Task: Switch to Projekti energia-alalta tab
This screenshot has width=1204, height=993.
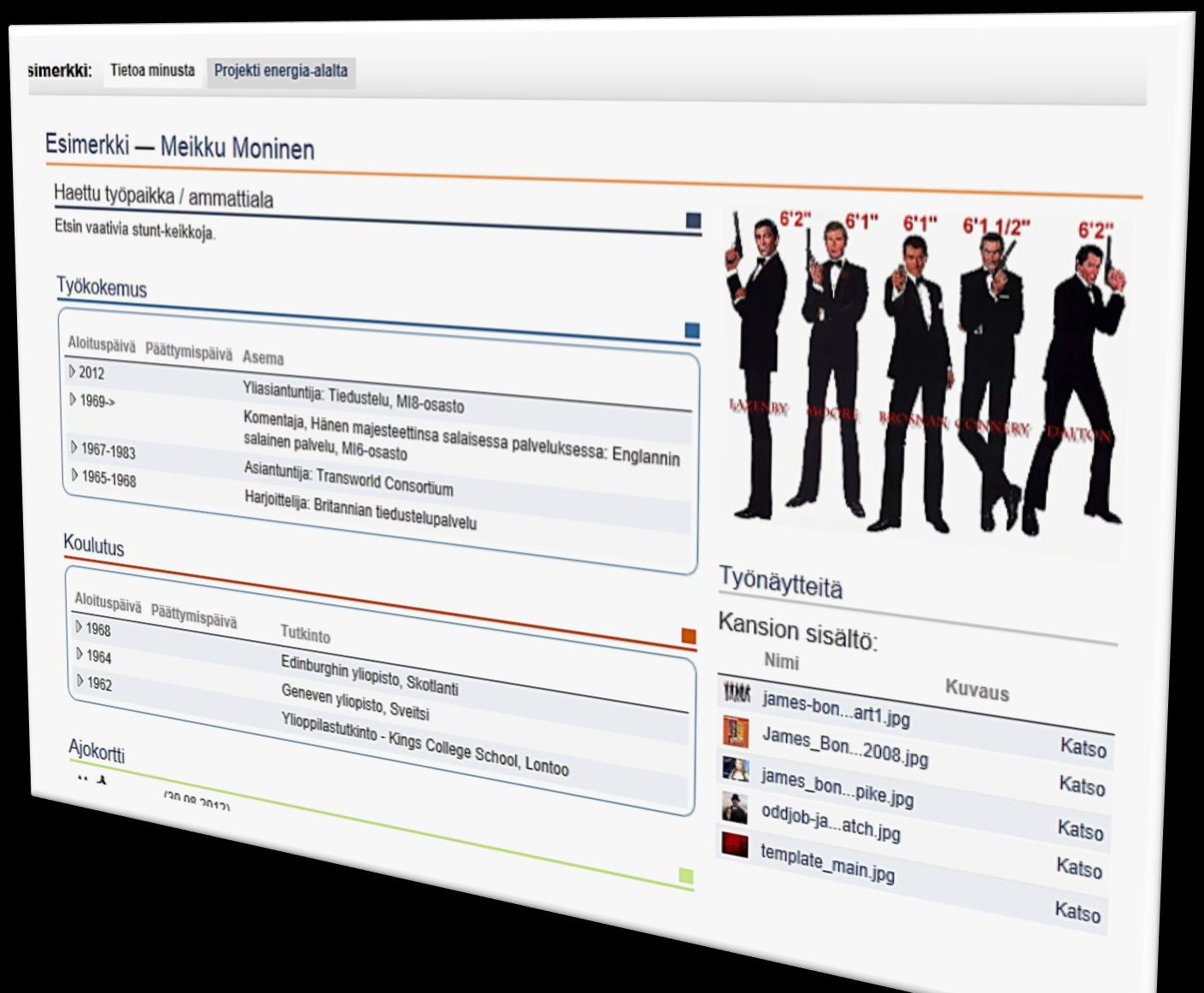Action: (281, 72)
